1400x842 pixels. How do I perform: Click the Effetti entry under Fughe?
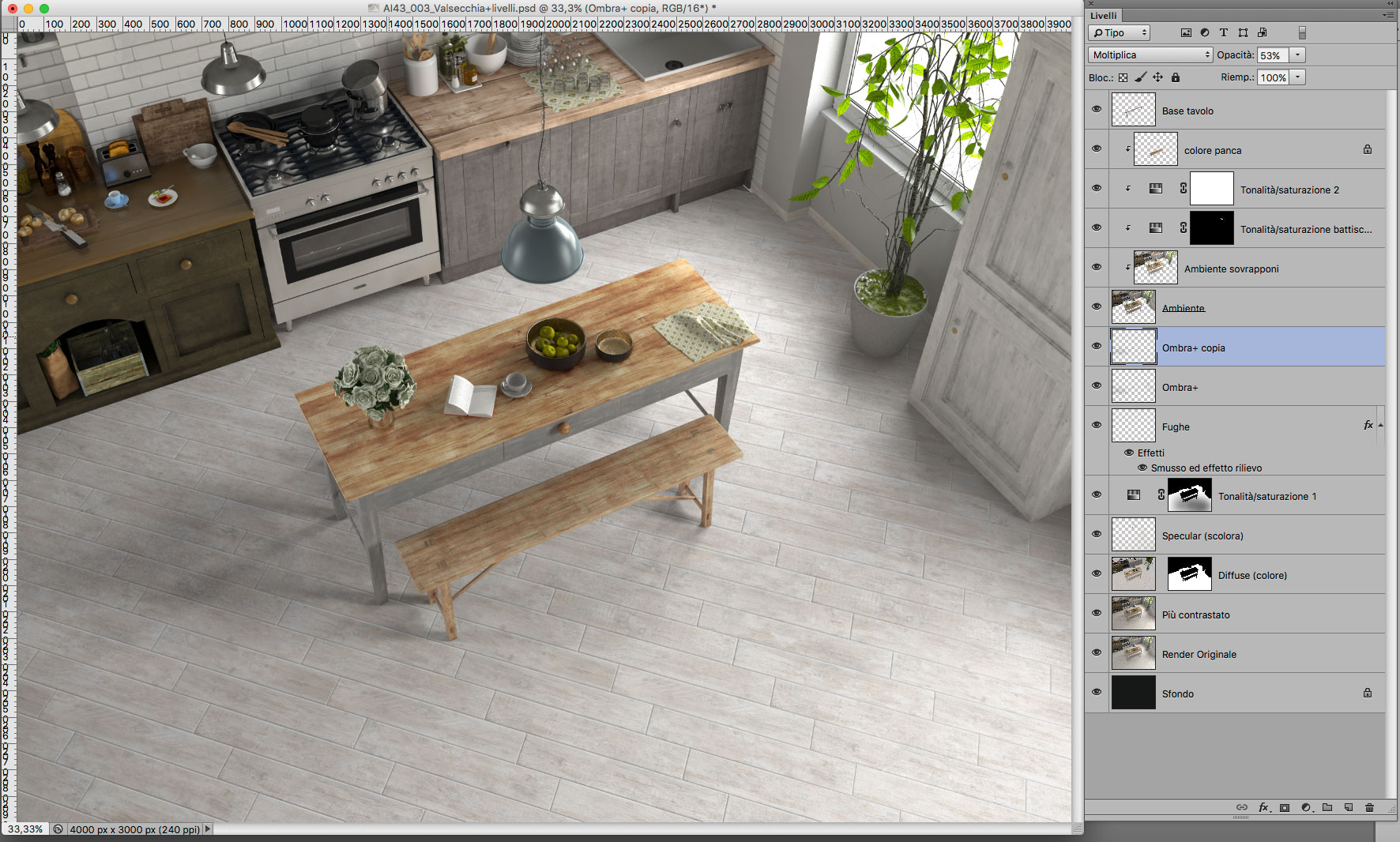point(1151,453)
